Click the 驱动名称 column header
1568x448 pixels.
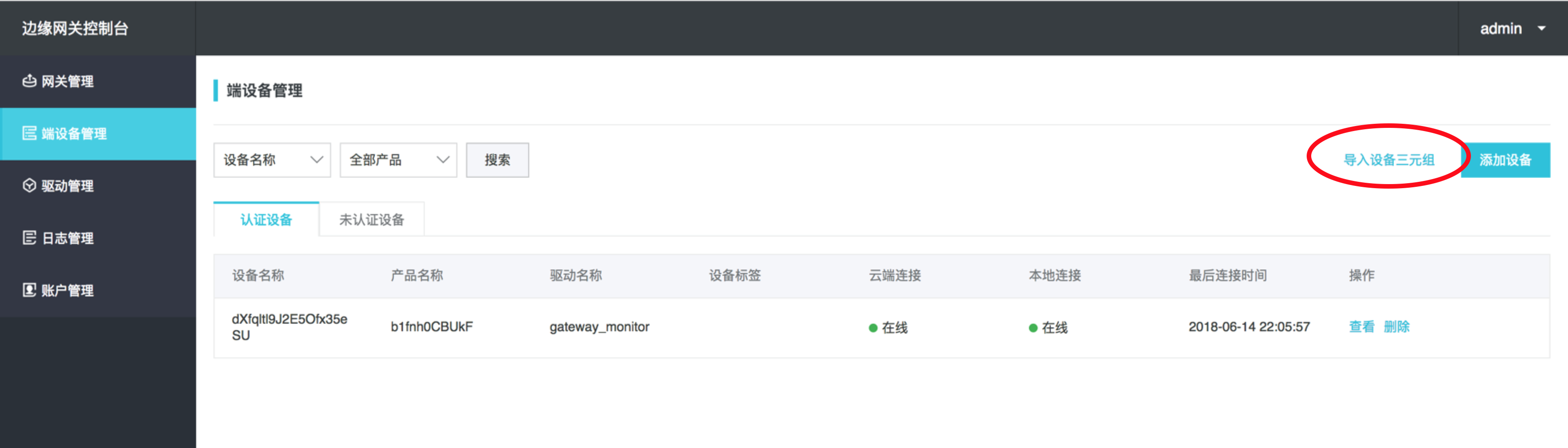pos(576,276)
